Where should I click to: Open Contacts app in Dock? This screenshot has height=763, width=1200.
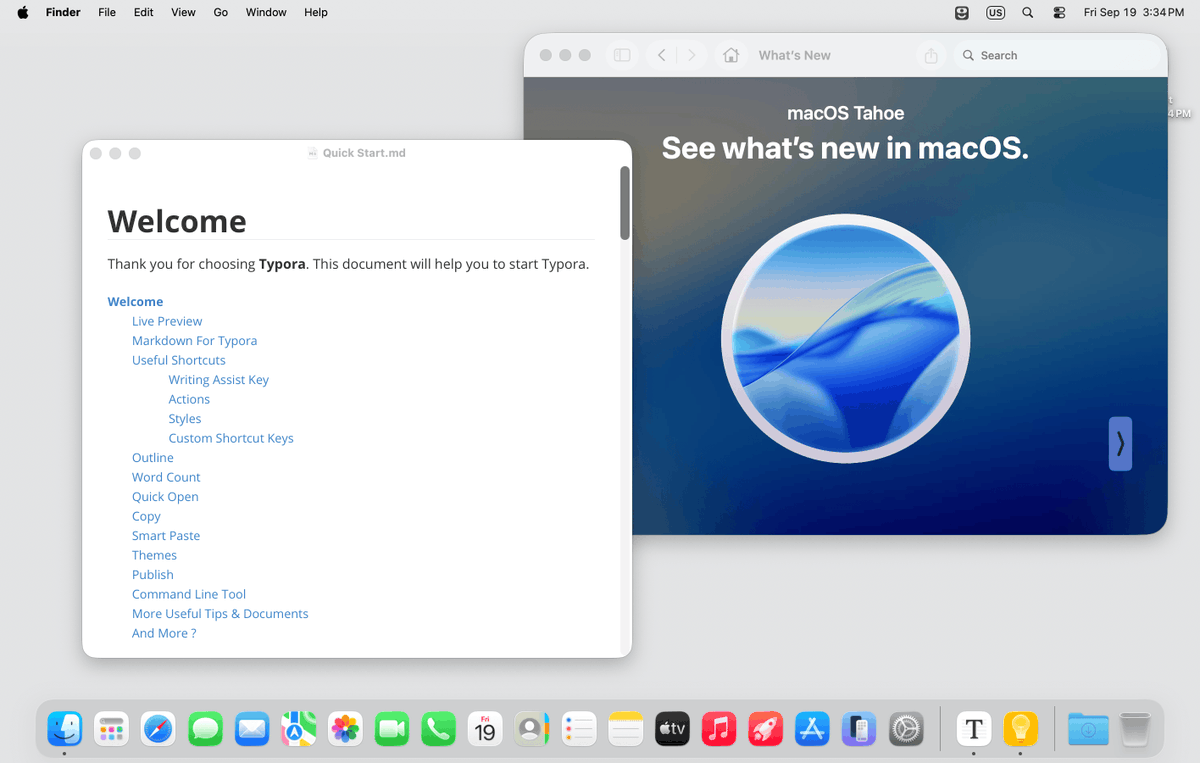tap(532, 729)
